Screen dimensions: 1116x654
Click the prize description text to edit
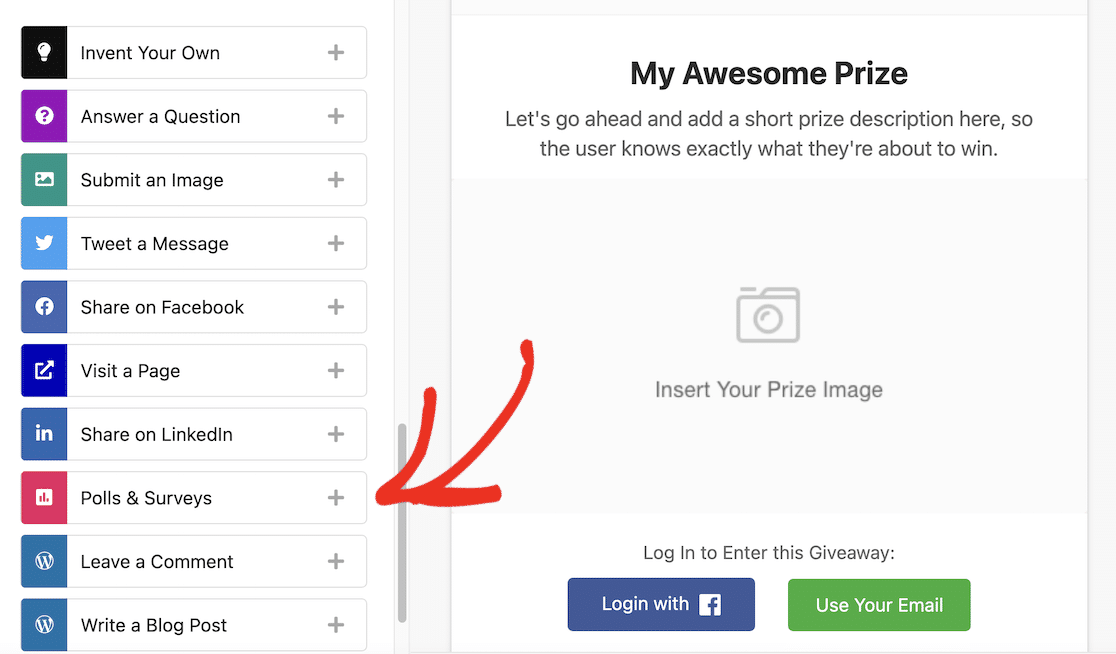[769, 134]
